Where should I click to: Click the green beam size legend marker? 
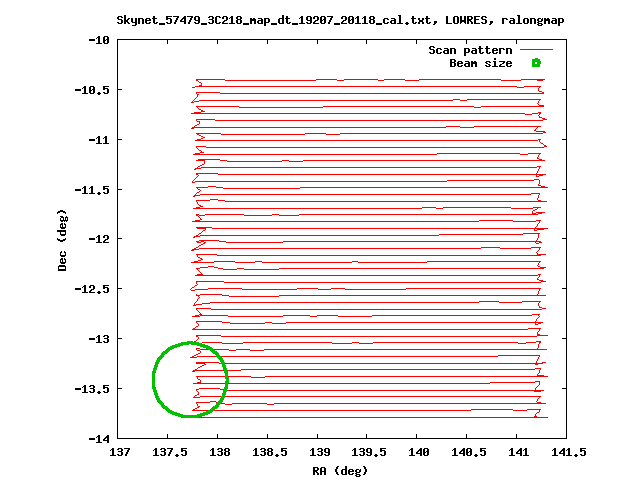536,63
